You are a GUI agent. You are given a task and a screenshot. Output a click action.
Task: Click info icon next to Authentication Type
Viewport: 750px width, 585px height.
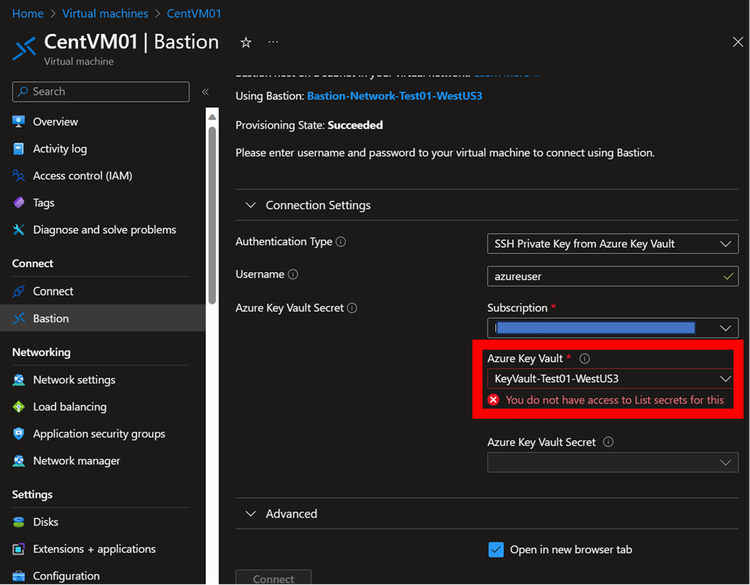[x=341, y=242]
